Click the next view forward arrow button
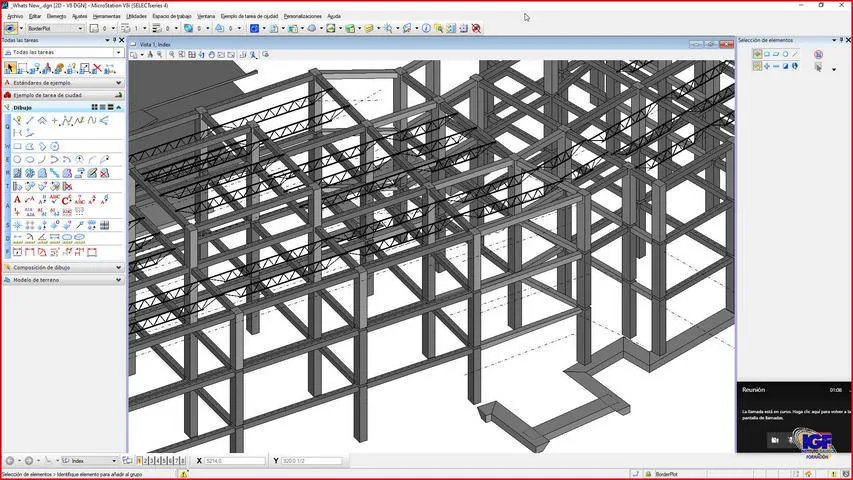Screen dimensions: 853x480 pos(29,461)
